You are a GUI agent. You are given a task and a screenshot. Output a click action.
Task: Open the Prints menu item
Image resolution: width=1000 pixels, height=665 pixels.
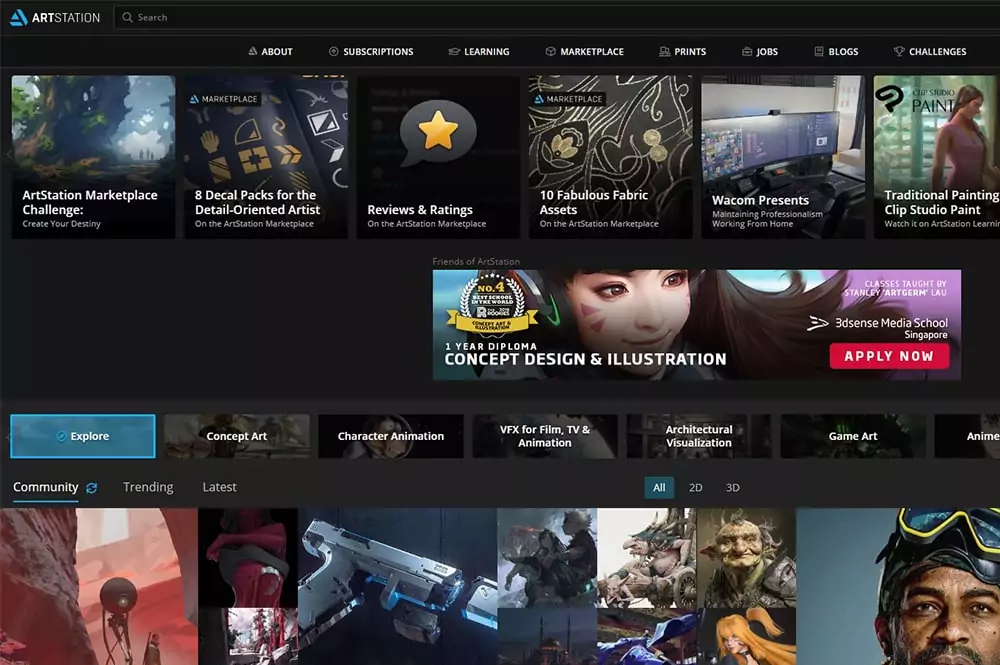pyautogui.click(x=682, y=51)
